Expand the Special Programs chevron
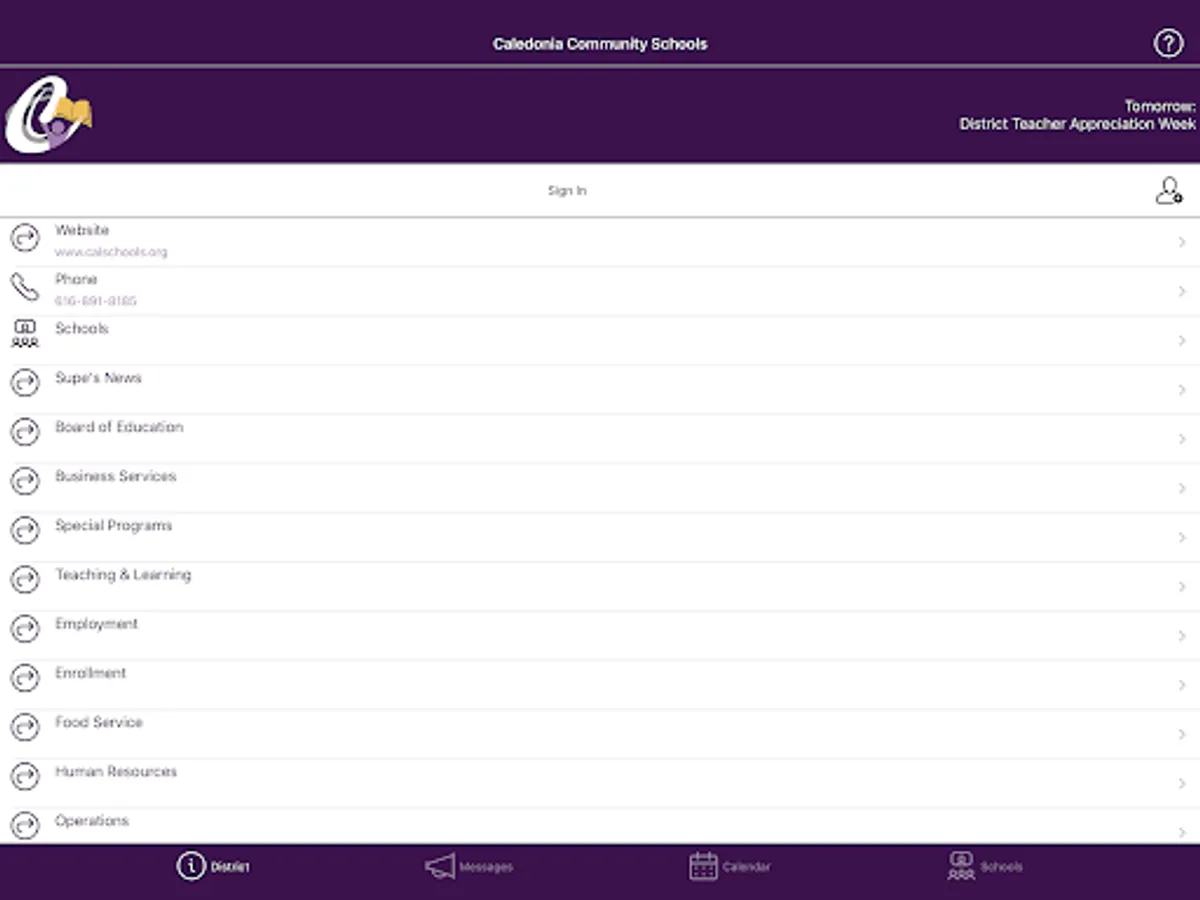This screenshot has width=1200, height=900. (1182, 537)
